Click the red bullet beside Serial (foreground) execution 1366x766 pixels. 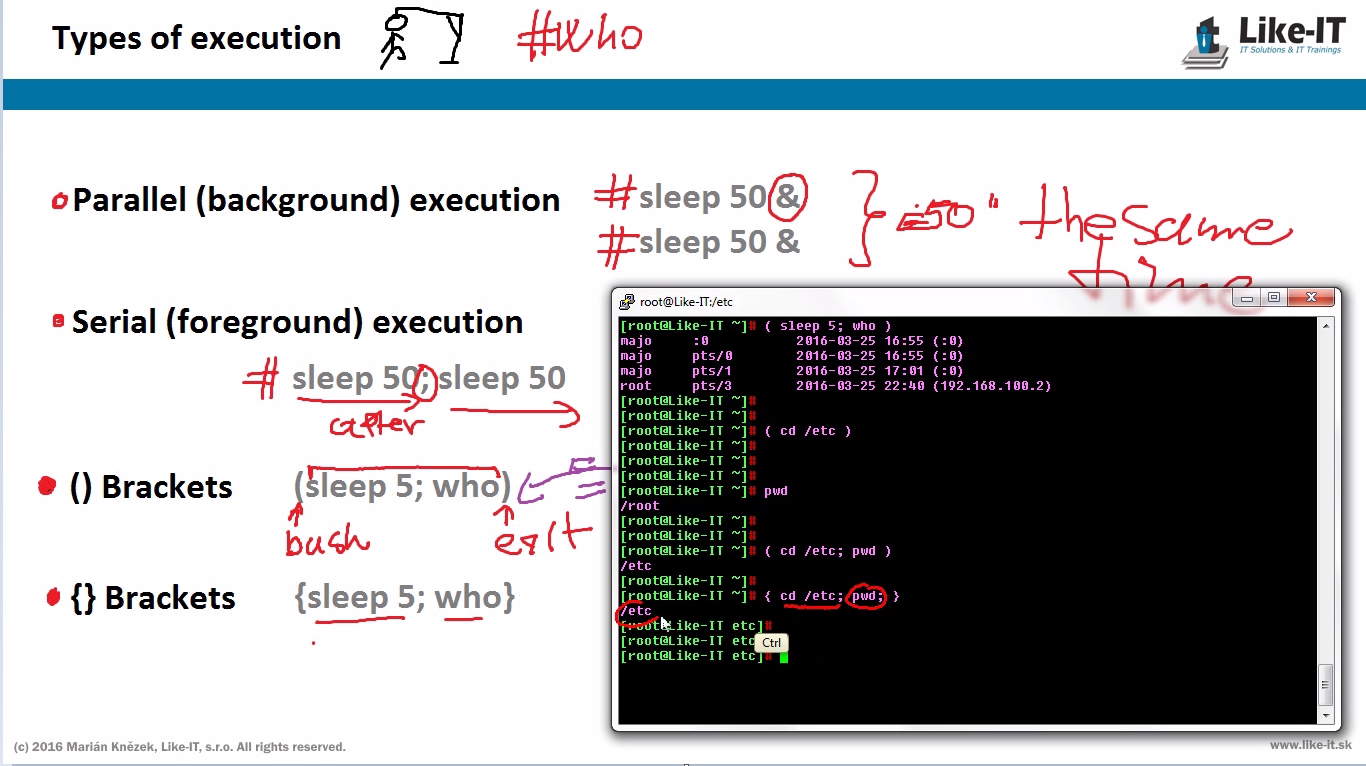coord(58,321)
